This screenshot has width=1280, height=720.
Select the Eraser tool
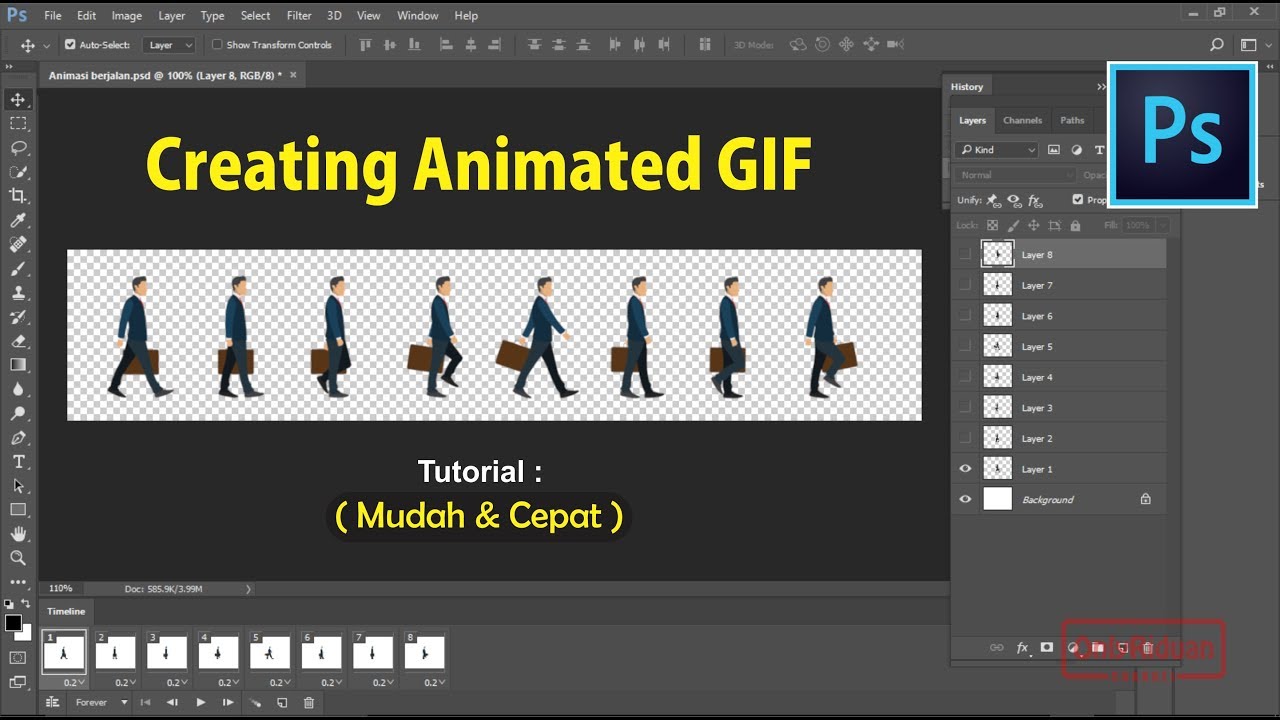click(x=18, y=341)
